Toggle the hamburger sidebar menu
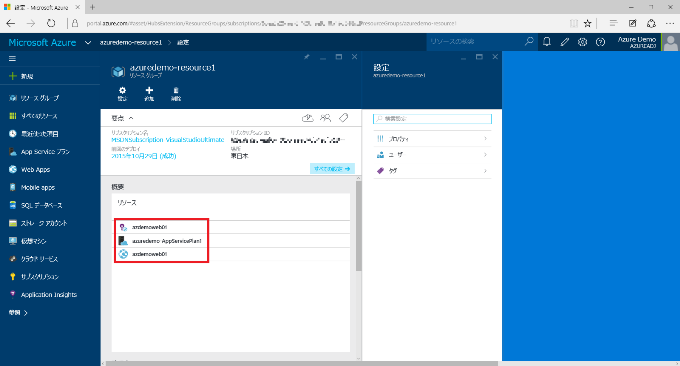 pos(12,59)
